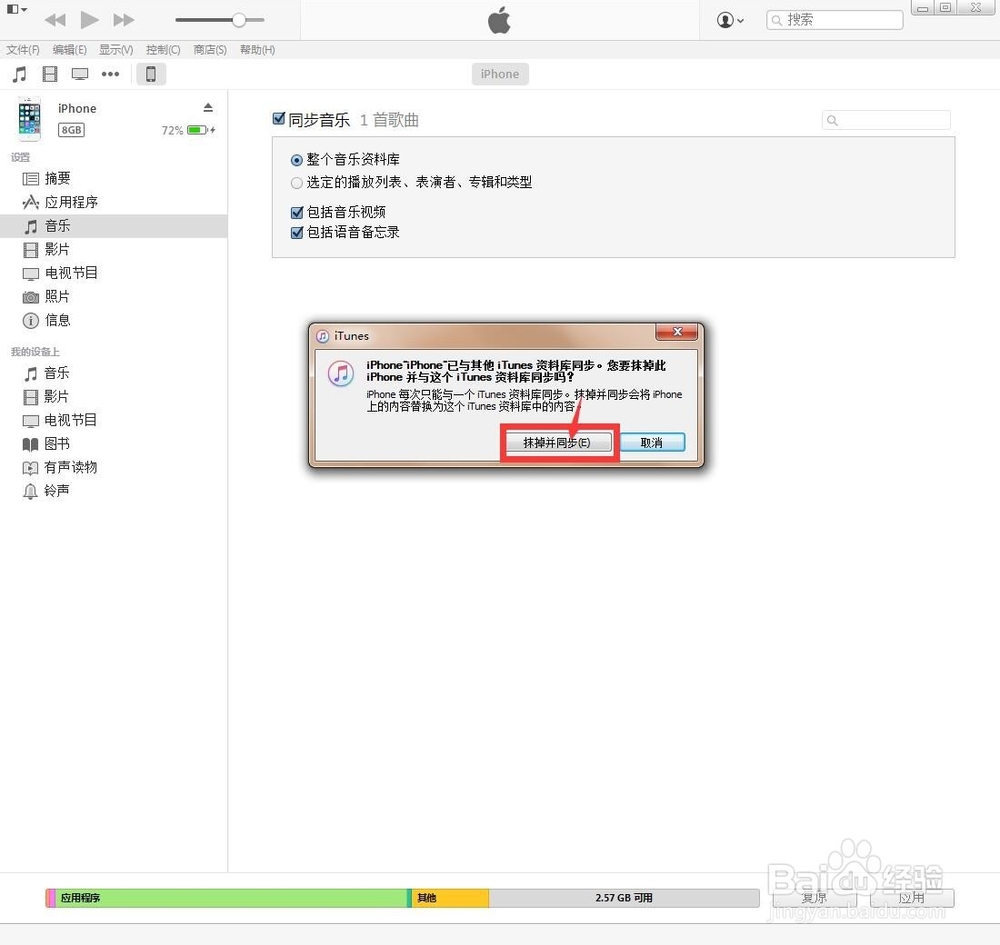Click the '1 首歌曲' song count text
1000x945 pixels.
coord(389,120)
